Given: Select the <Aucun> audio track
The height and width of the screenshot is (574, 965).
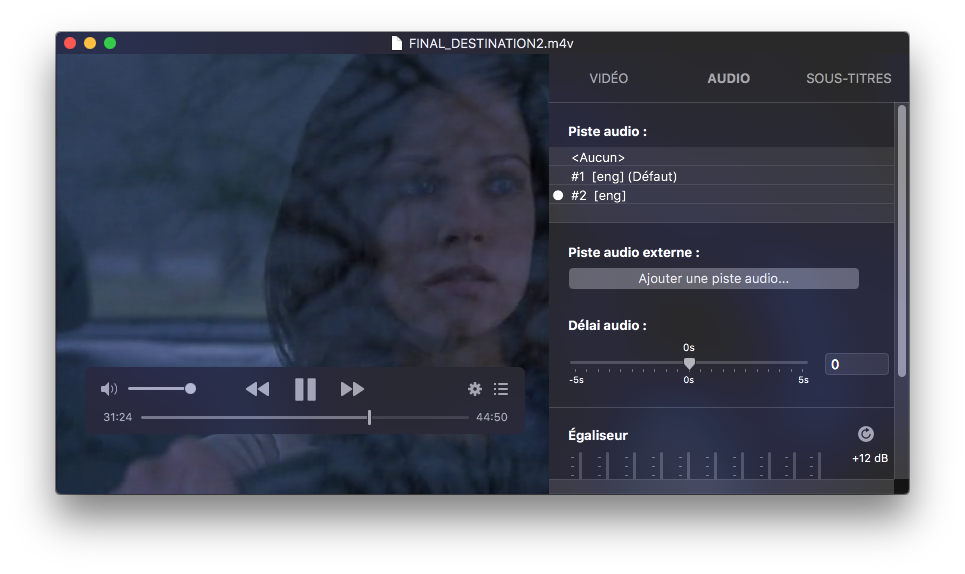Looking at the screenshot, I should (721, 157).
